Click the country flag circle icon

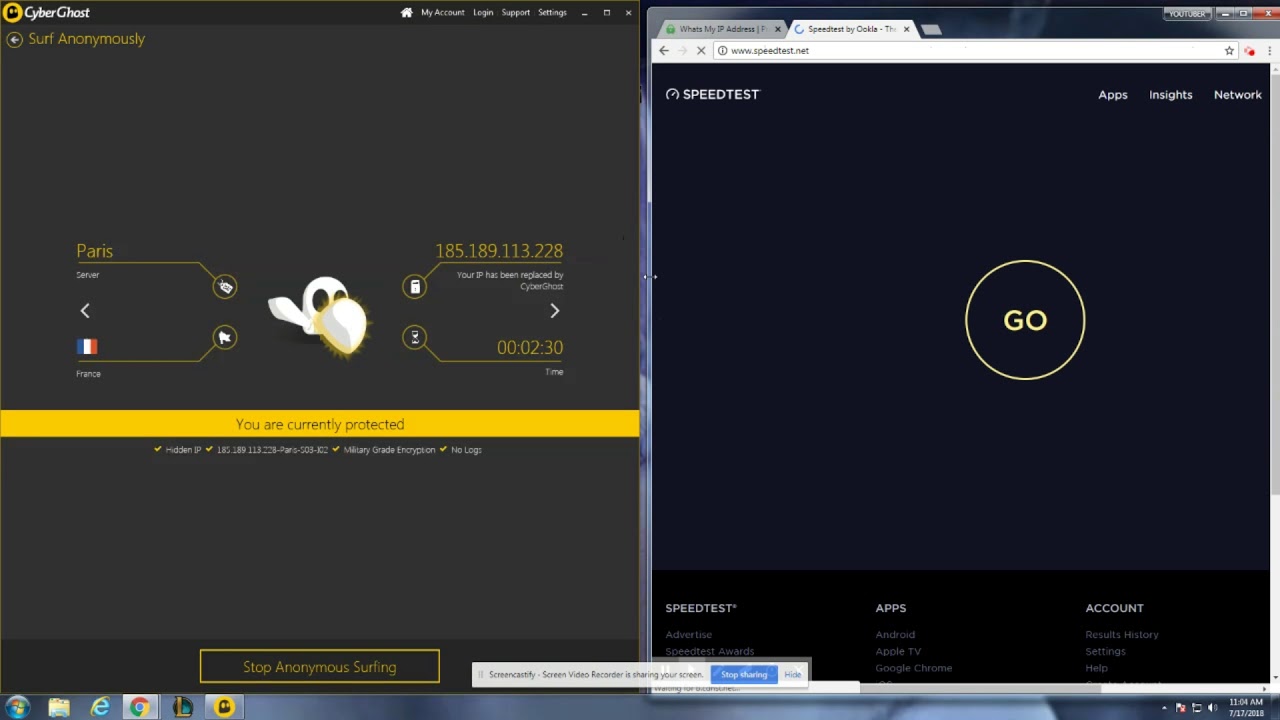click(x=225, y=338)
